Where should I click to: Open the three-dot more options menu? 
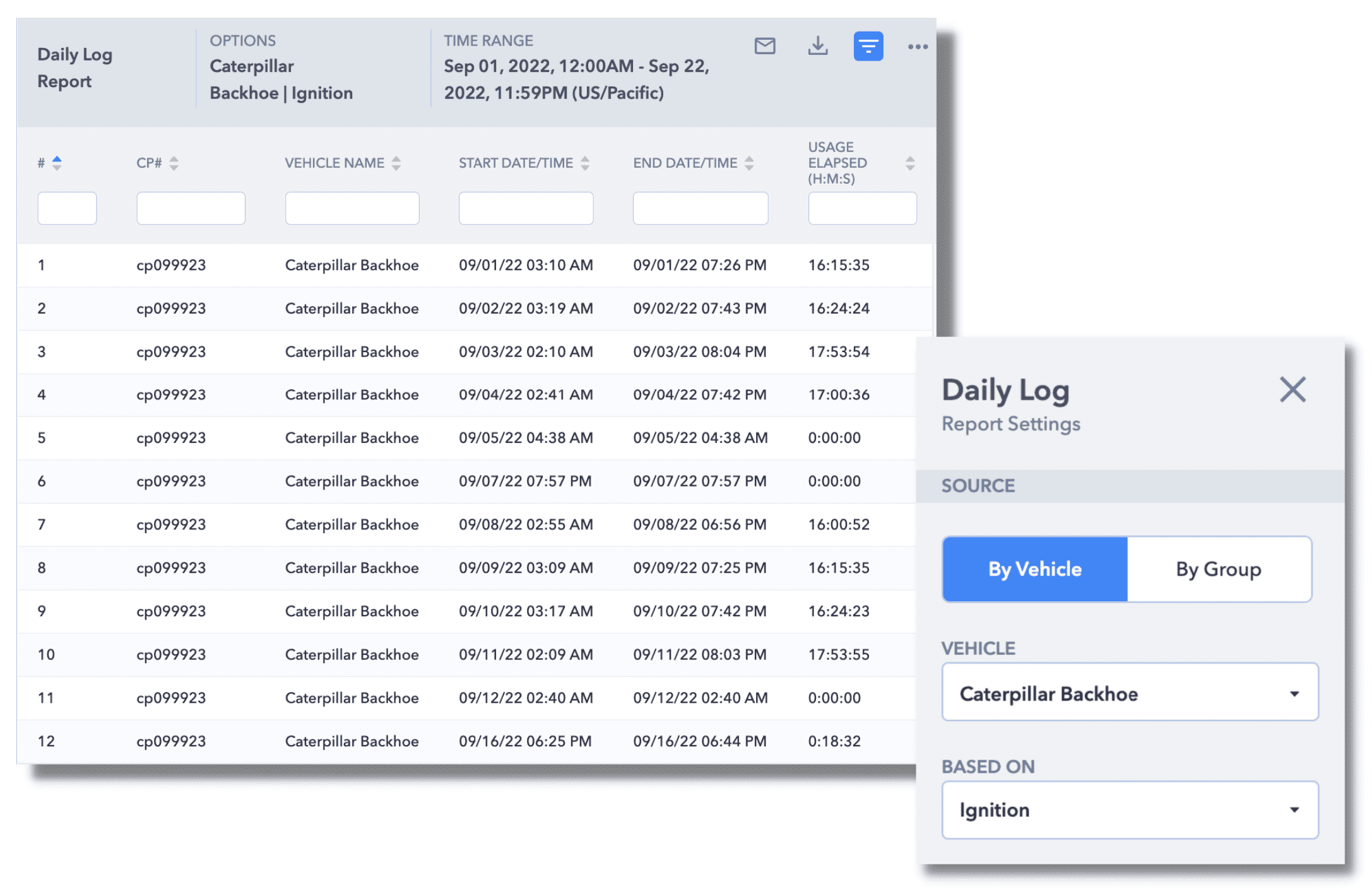tap(918, 46)
